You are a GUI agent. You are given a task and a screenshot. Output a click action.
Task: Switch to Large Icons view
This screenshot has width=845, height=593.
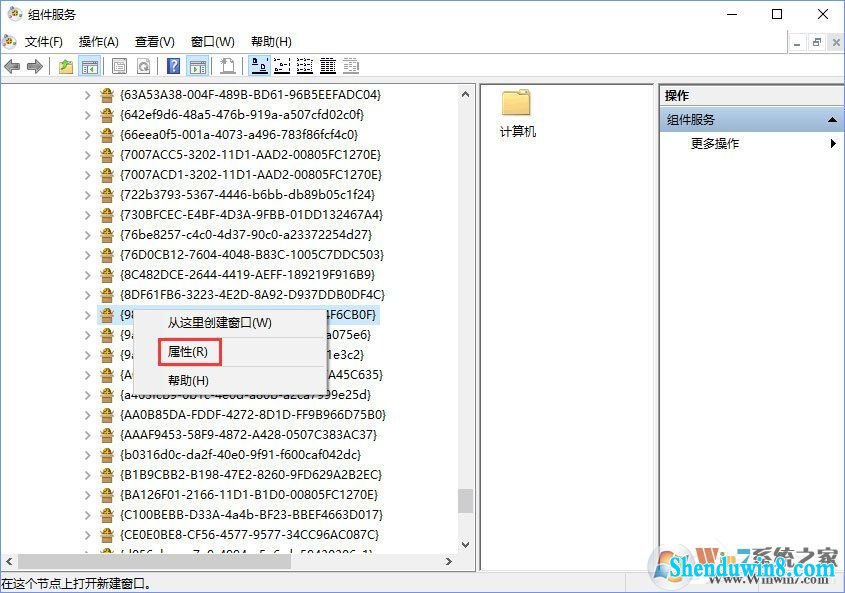[260, 66]
